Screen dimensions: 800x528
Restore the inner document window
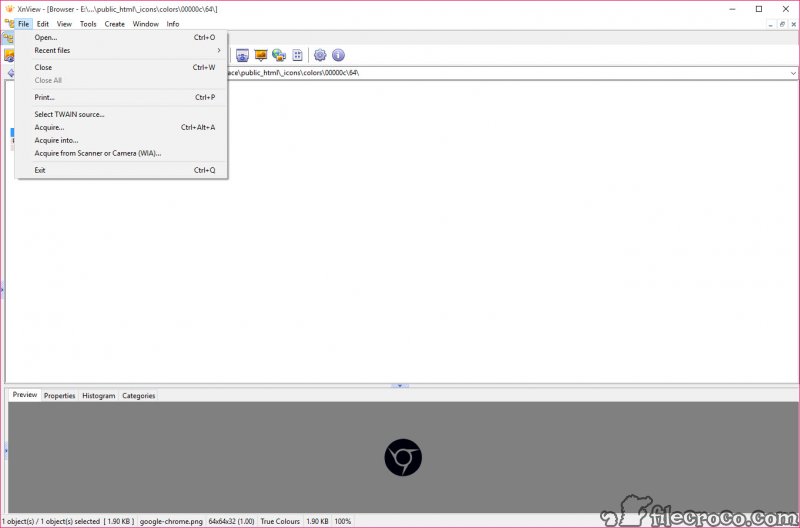[x=782, y=24]
